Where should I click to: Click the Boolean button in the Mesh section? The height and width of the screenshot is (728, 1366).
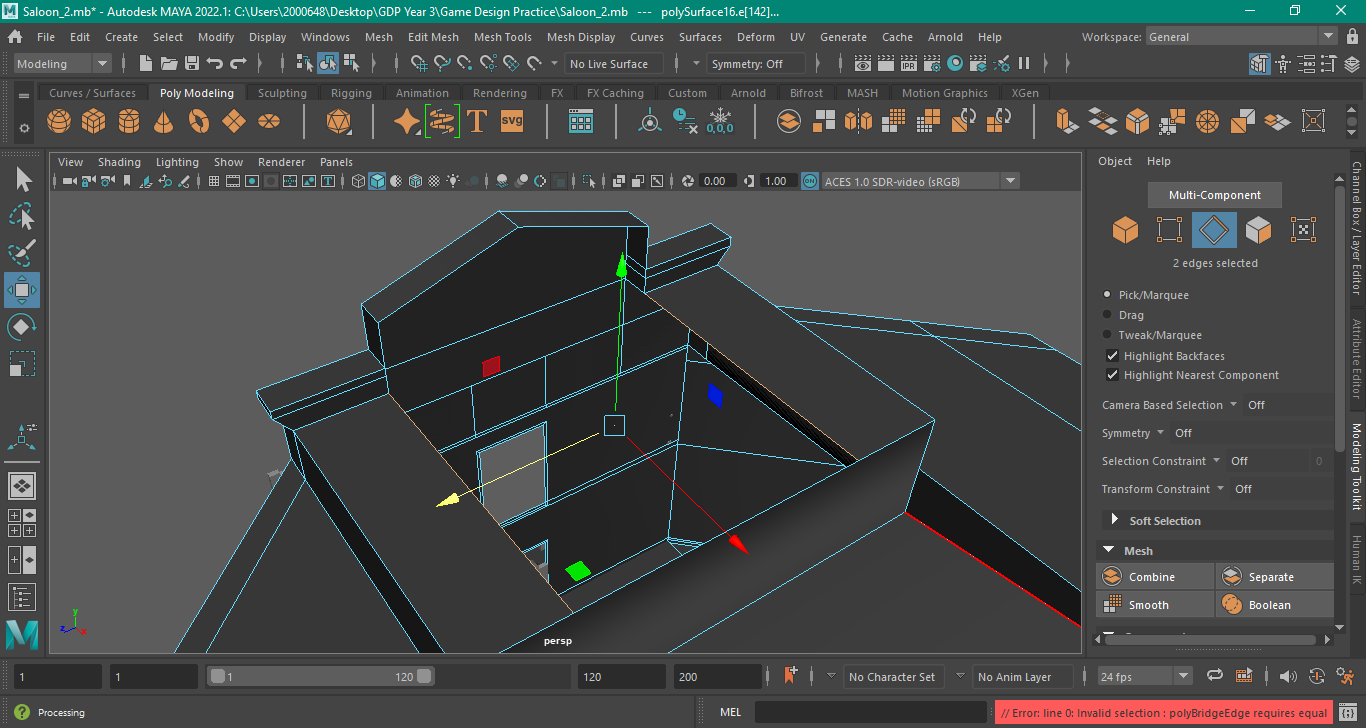point(1275,604)
